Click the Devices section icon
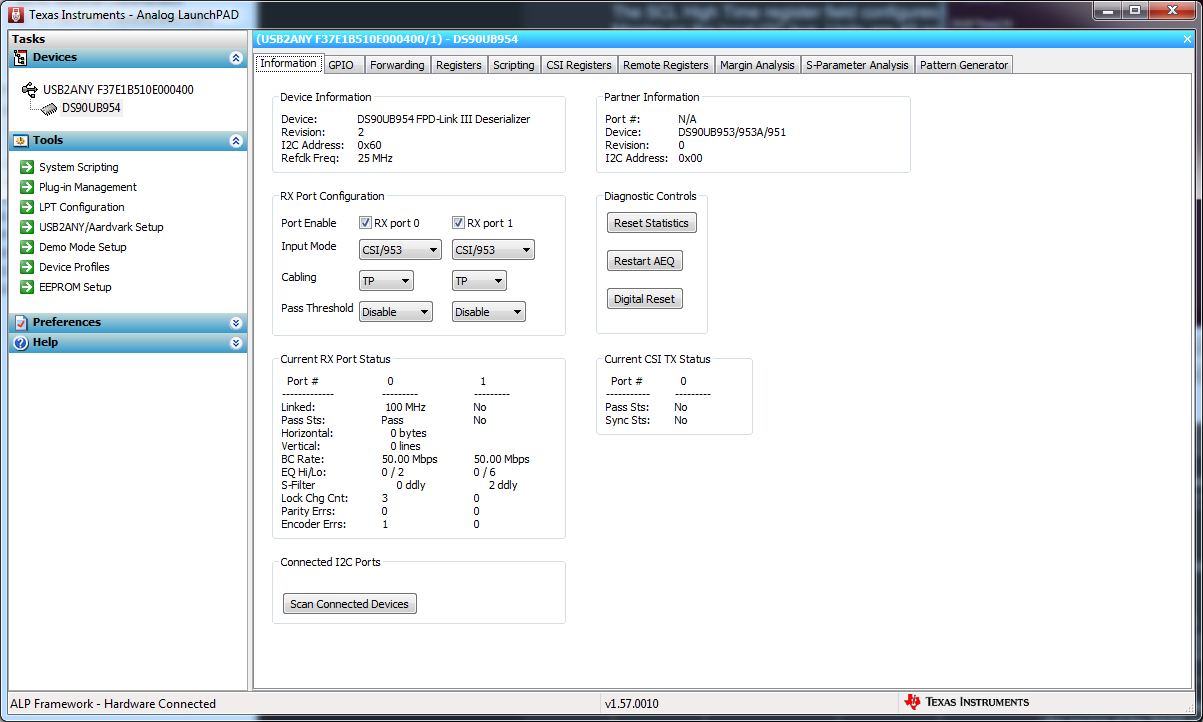The height and width of the screenshot is (722, 1203). click(x=20, y=58)
